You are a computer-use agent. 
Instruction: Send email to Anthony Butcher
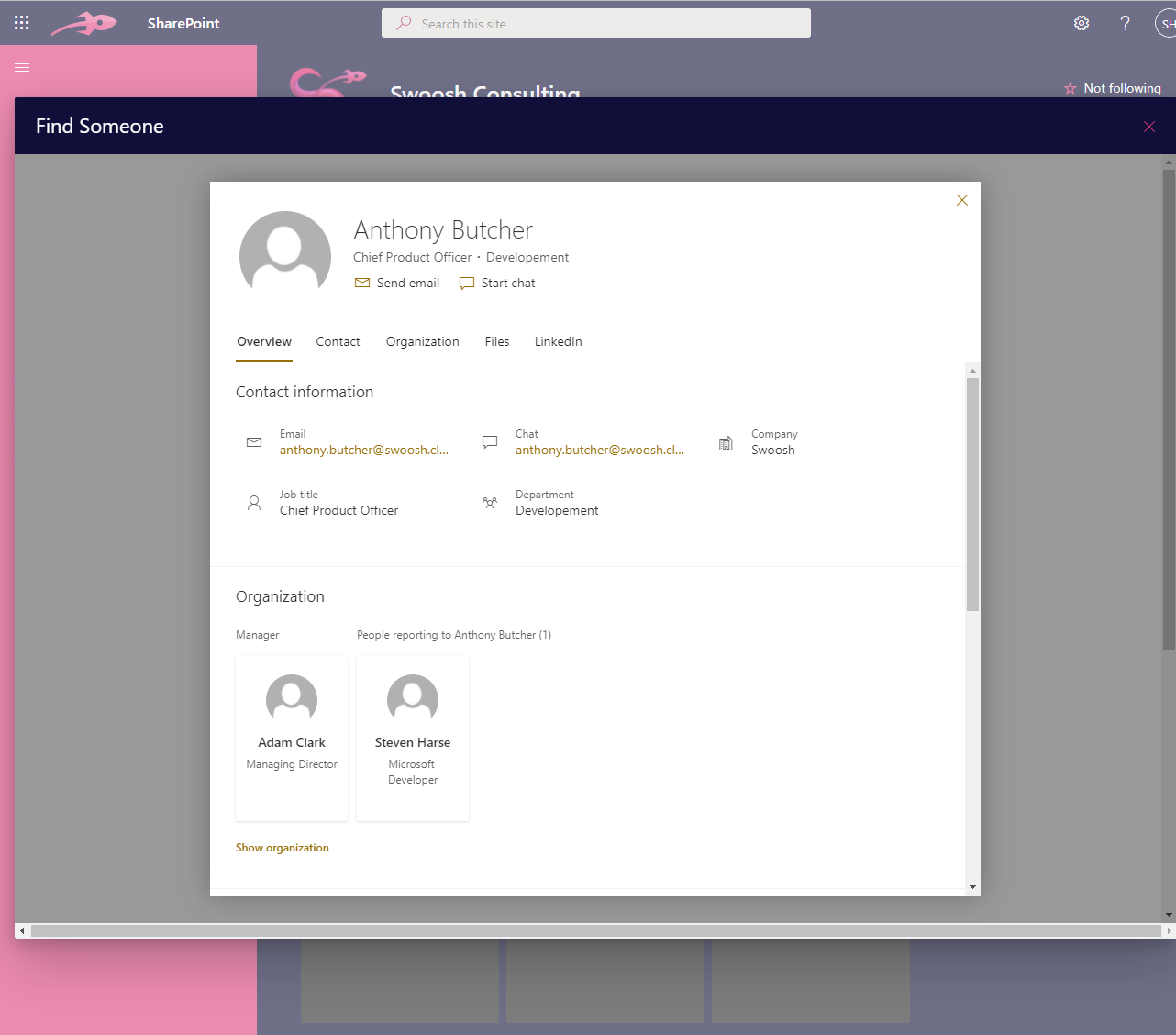point(397,283)
